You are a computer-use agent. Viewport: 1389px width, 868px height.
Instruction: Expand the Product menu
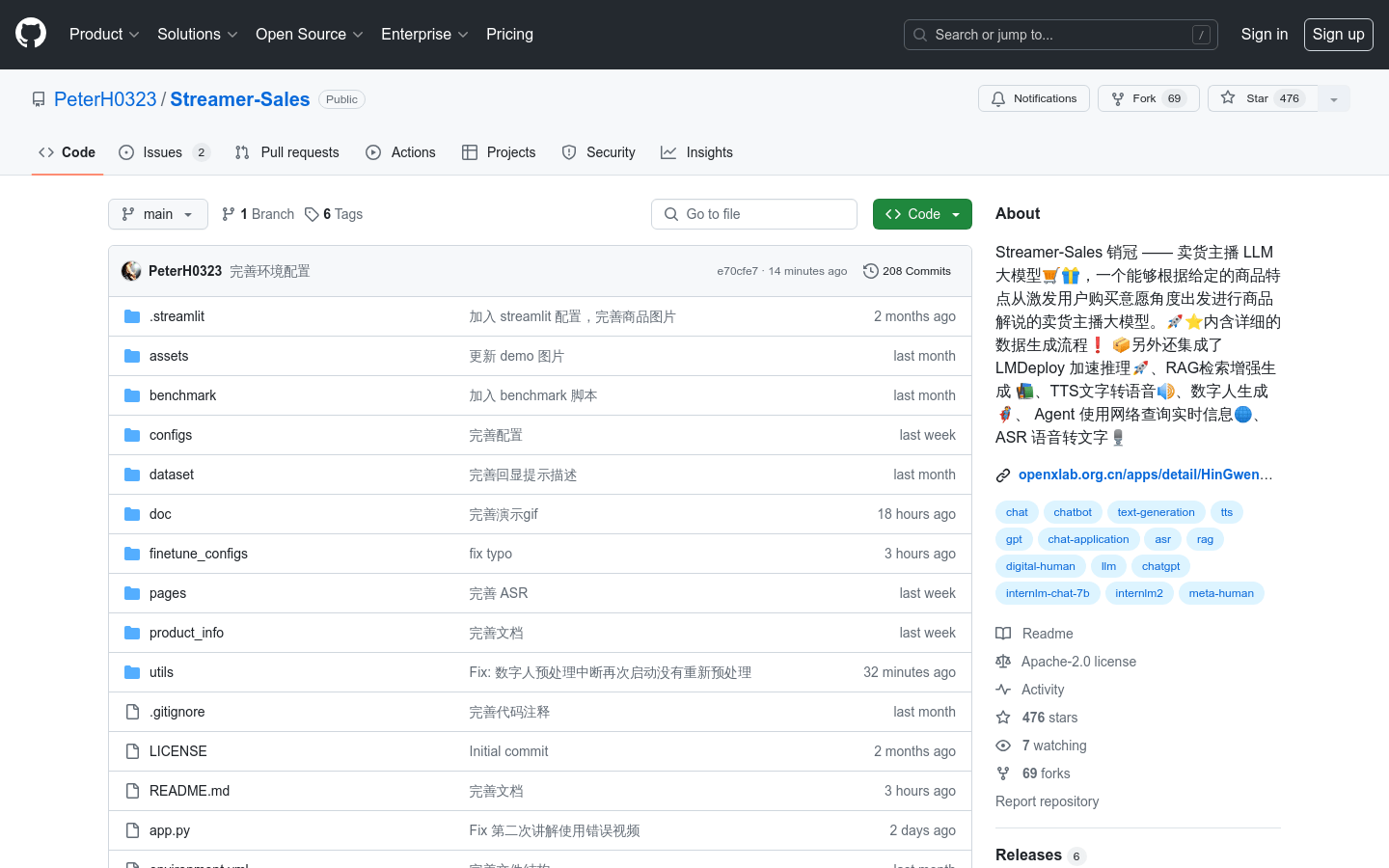pyautogui.click(x=104, y=34)
